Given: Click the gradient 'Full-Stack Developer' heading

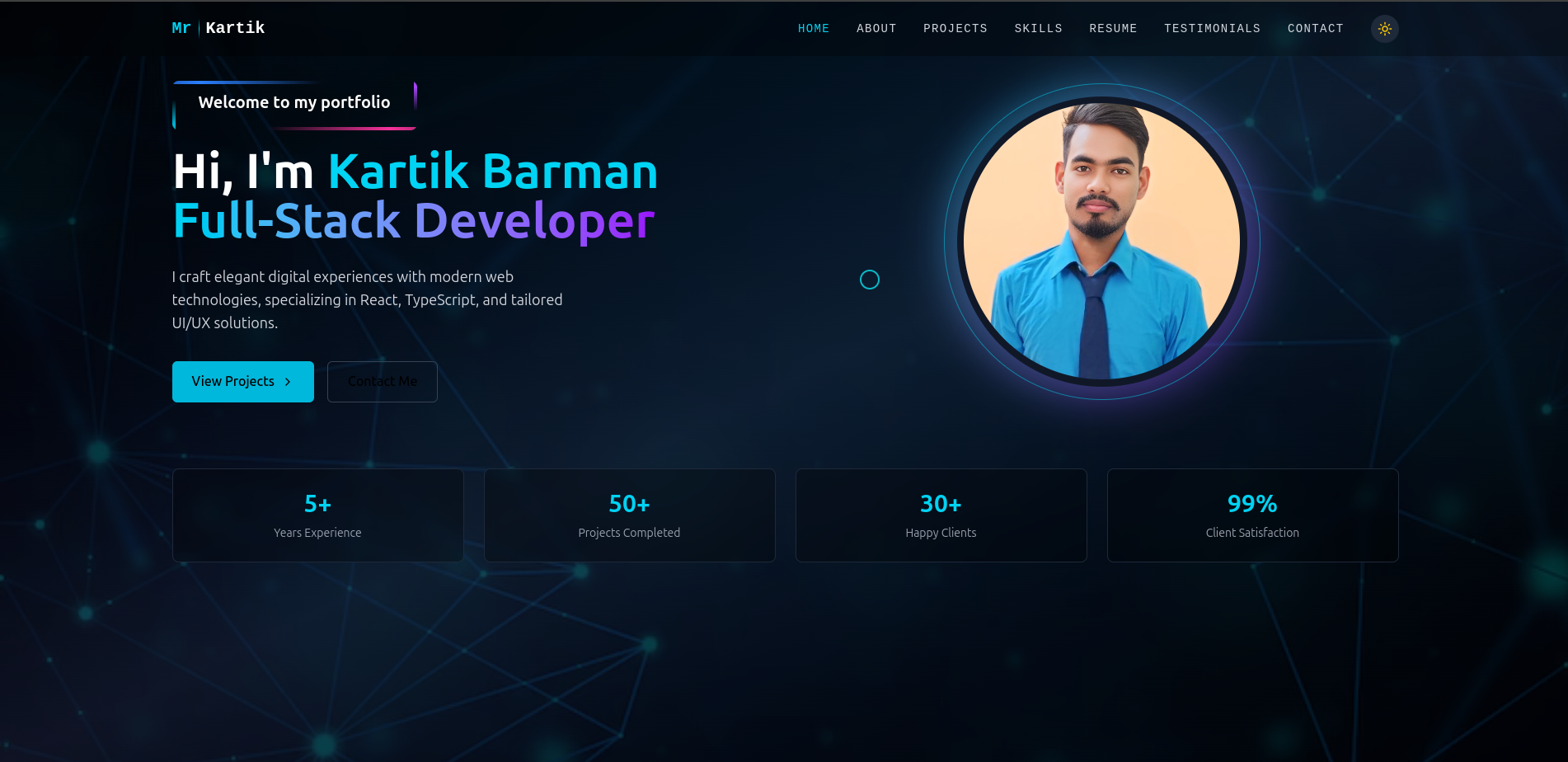Looking at the screenshot, I should point(412,220).
